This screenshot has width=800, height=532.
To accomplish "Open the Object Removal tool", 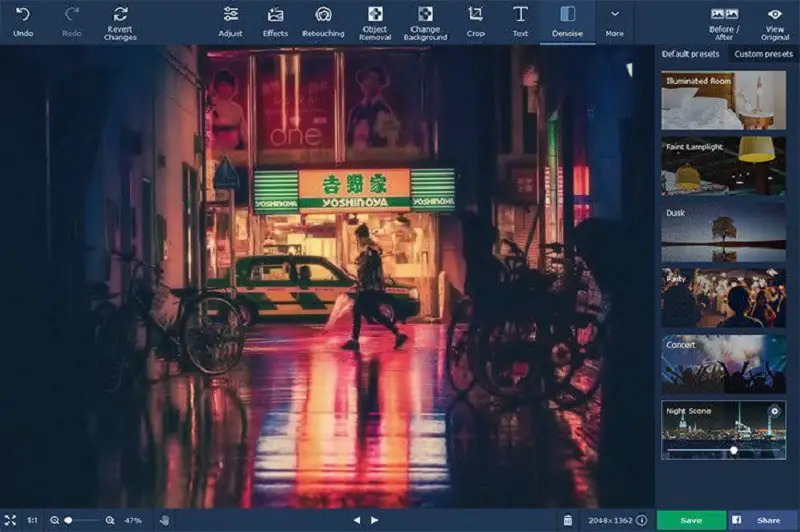I will [x=375, y=22].
